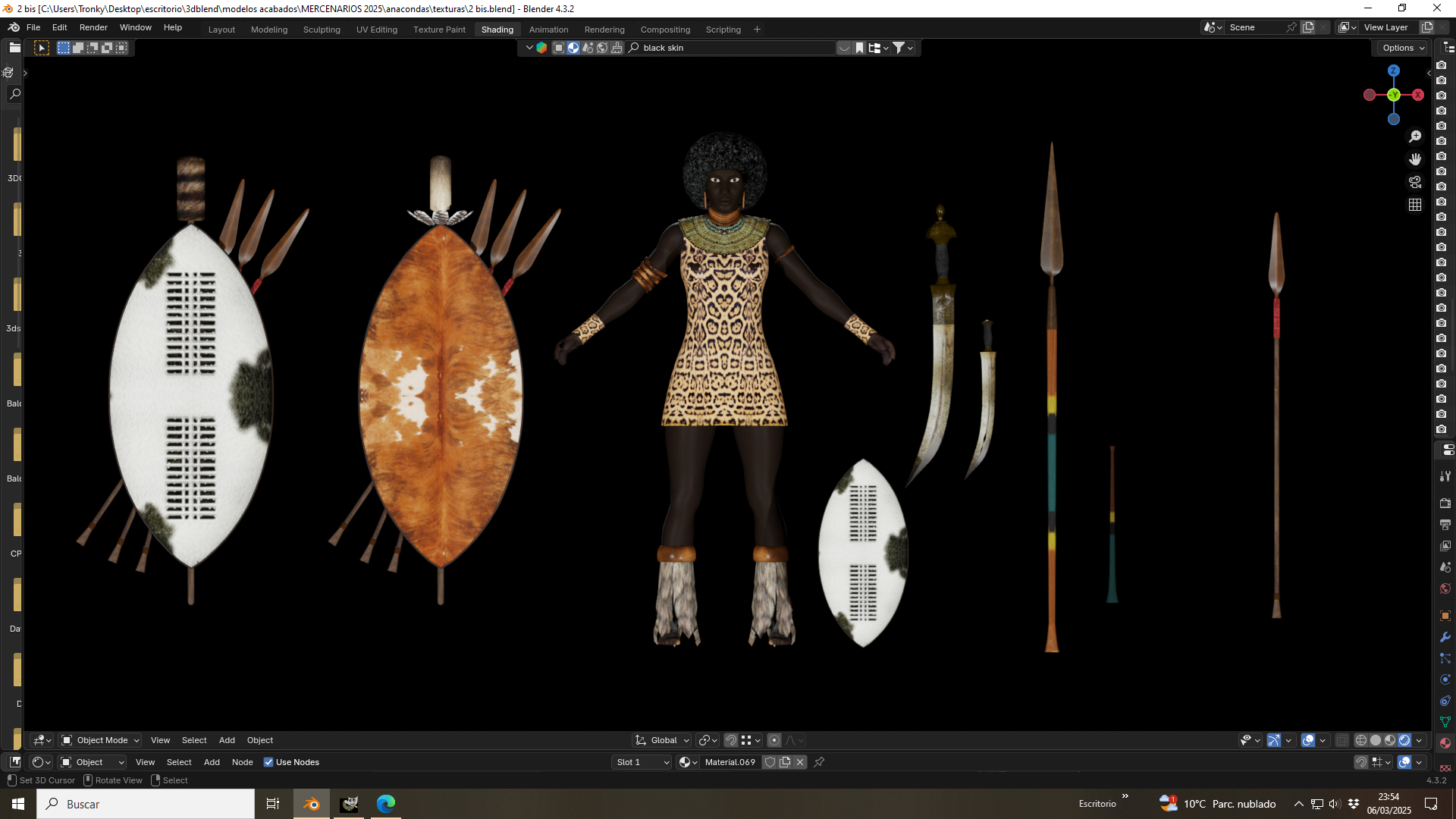
Task: Open the Slot 1 material slot dropdown
Action: click(642, 762)
